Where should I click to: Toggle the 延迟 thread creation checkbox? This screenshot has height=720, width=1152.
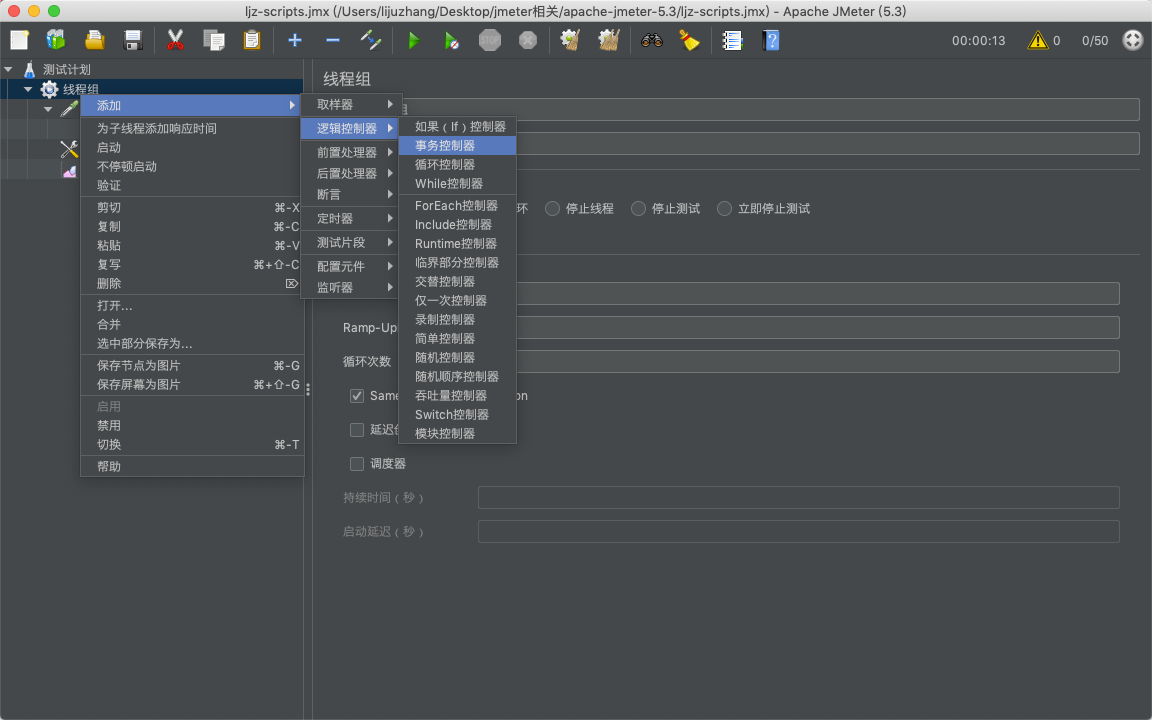click(357, 430)
